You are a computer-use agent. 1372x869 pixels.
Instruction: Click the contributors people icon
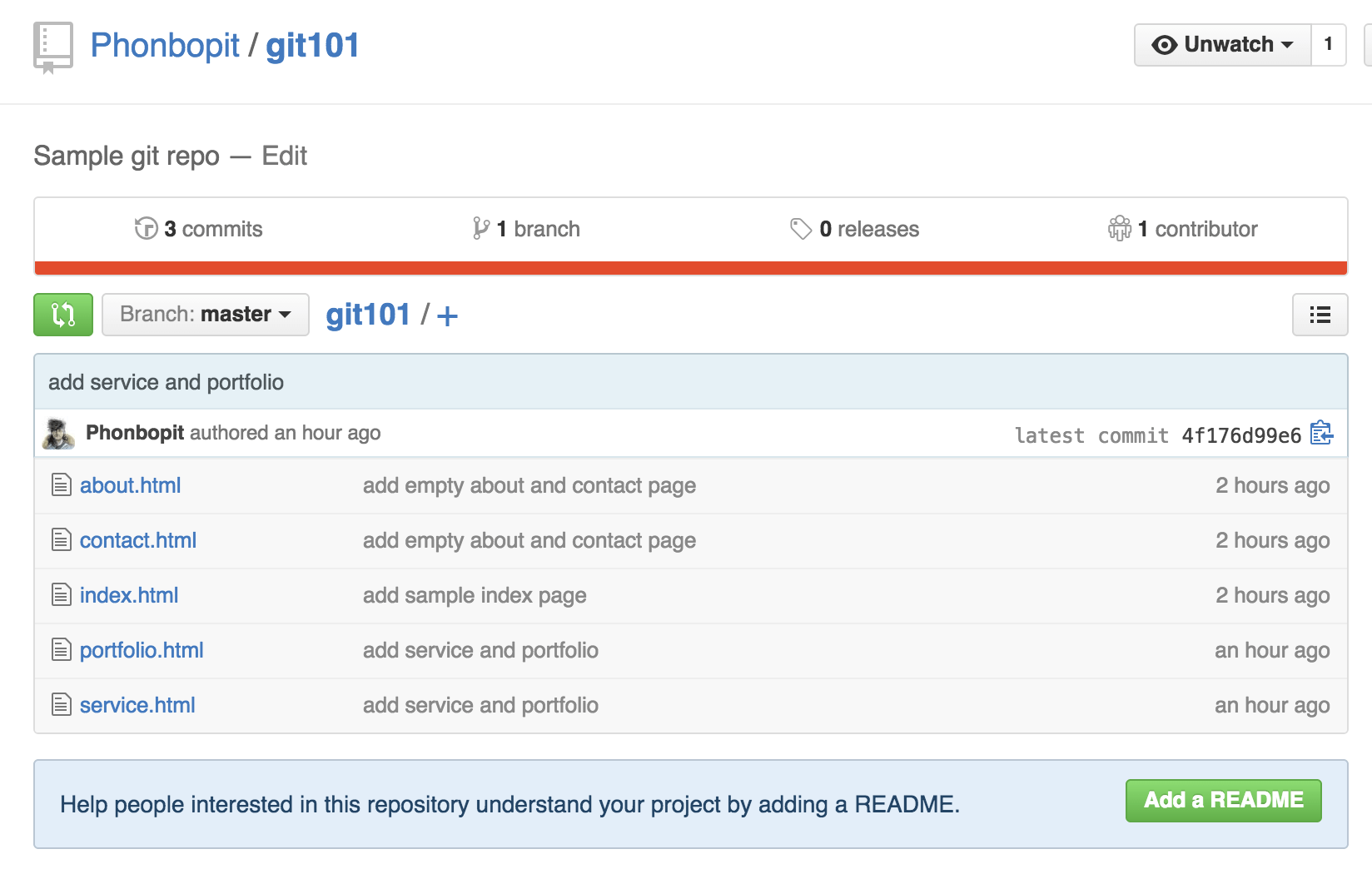(1120, 228)
